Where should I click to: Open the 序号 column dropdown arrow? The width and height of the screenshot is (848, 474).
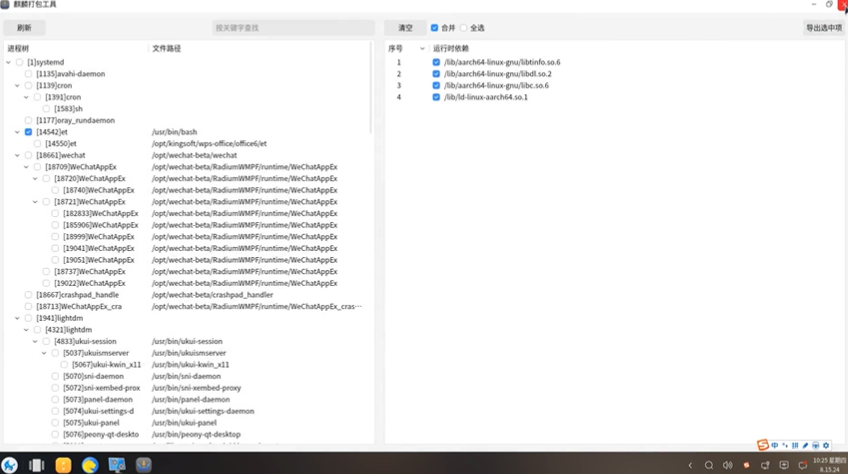point(422,49)
